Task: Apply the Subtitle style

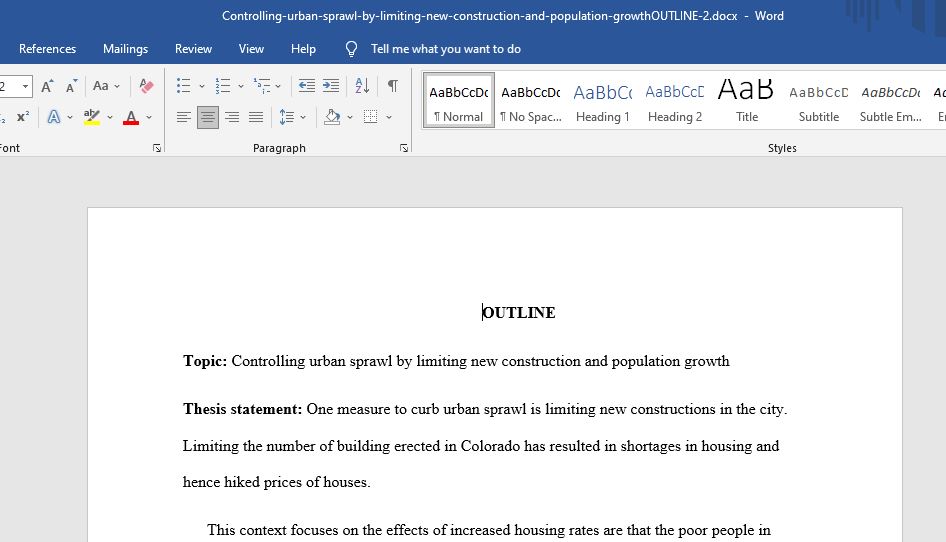Action: tap(819, 100)
